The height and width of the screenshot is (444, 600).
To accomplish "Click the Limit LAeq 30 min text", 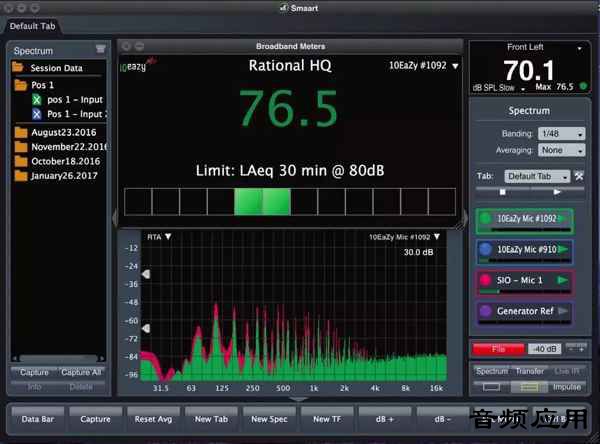I will tap(290, 170).
